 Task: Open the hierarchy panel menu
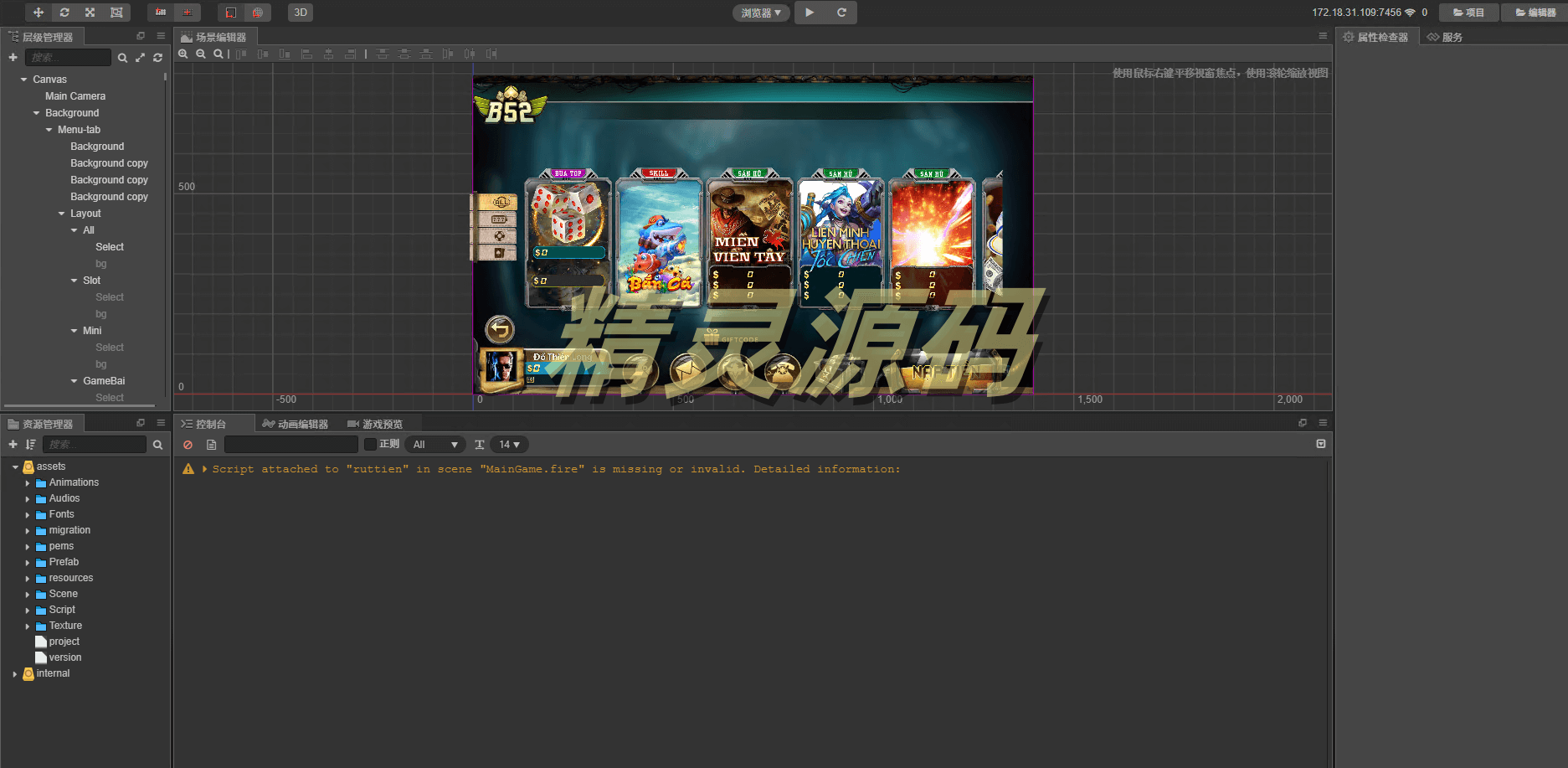click(161, 36)
